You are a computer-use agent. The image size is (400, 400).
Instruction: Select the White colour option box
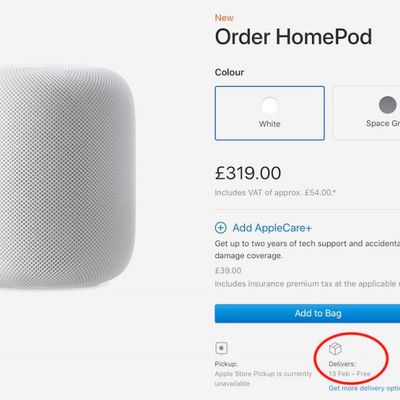(270, 113)
